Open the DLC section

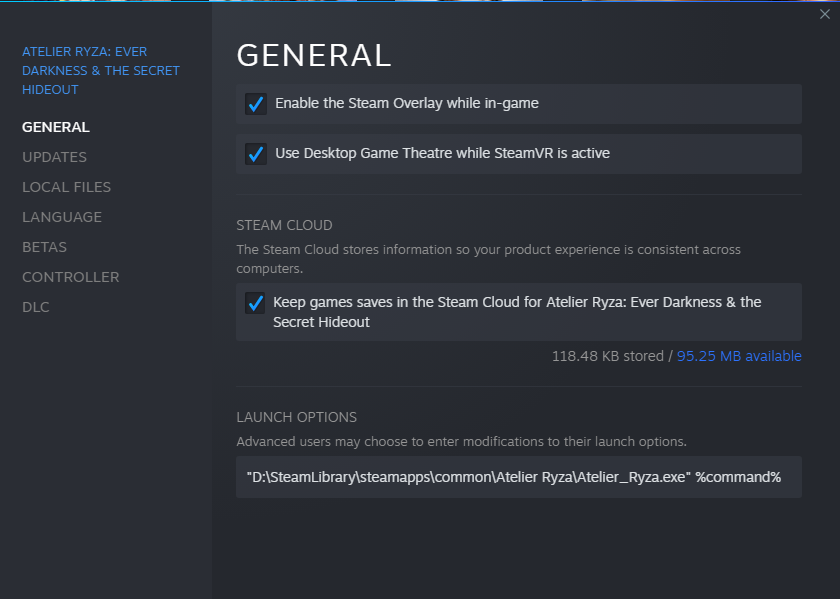36,307
